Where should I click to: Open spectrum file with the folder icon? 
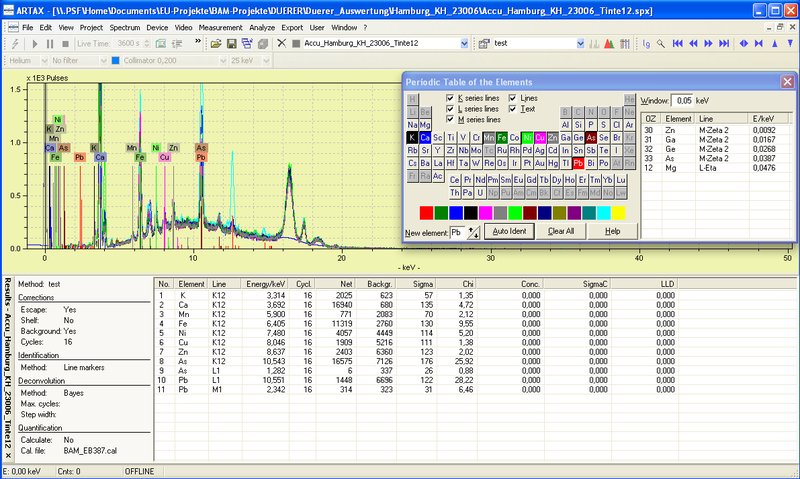pos(216,44)
